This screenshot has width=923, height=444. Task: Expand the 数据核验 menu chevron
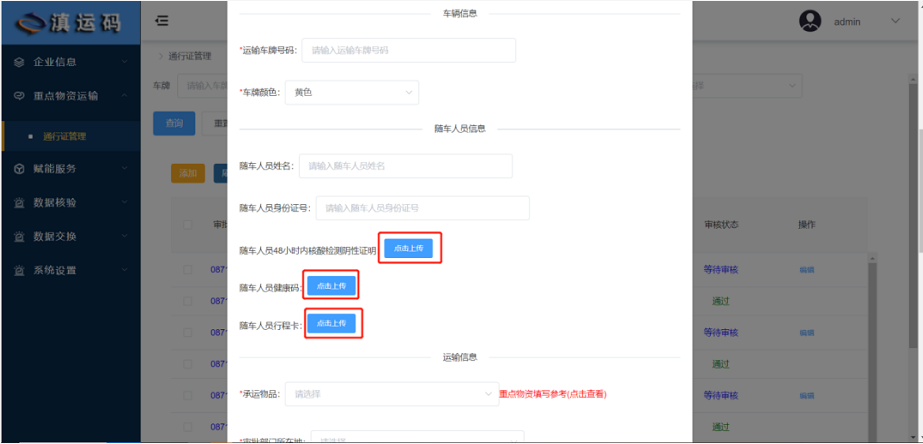coord(124,203)
